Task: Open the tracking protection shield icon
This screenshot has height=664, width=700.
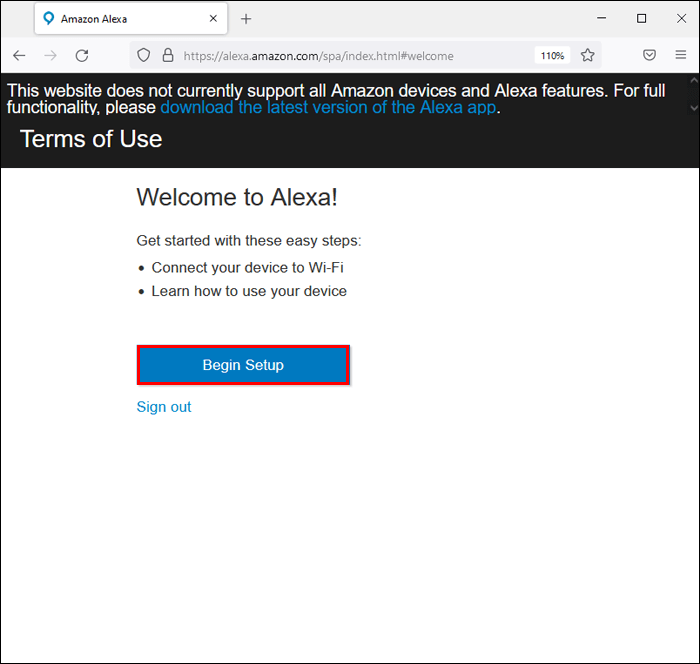Action: 143,55
